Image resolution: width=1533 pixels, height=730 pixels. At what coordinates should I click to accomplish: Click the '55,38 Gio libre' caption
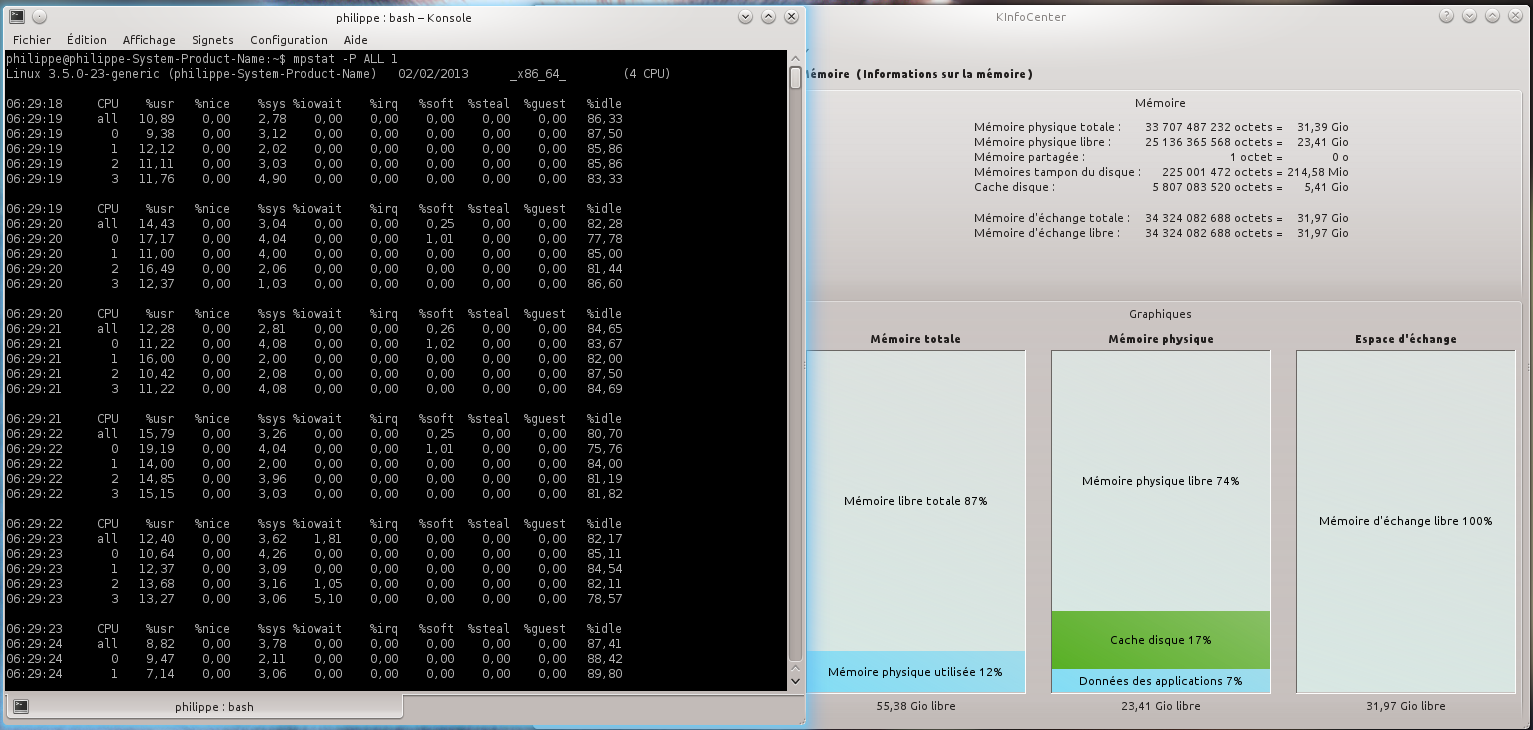[x=916, y=706]
